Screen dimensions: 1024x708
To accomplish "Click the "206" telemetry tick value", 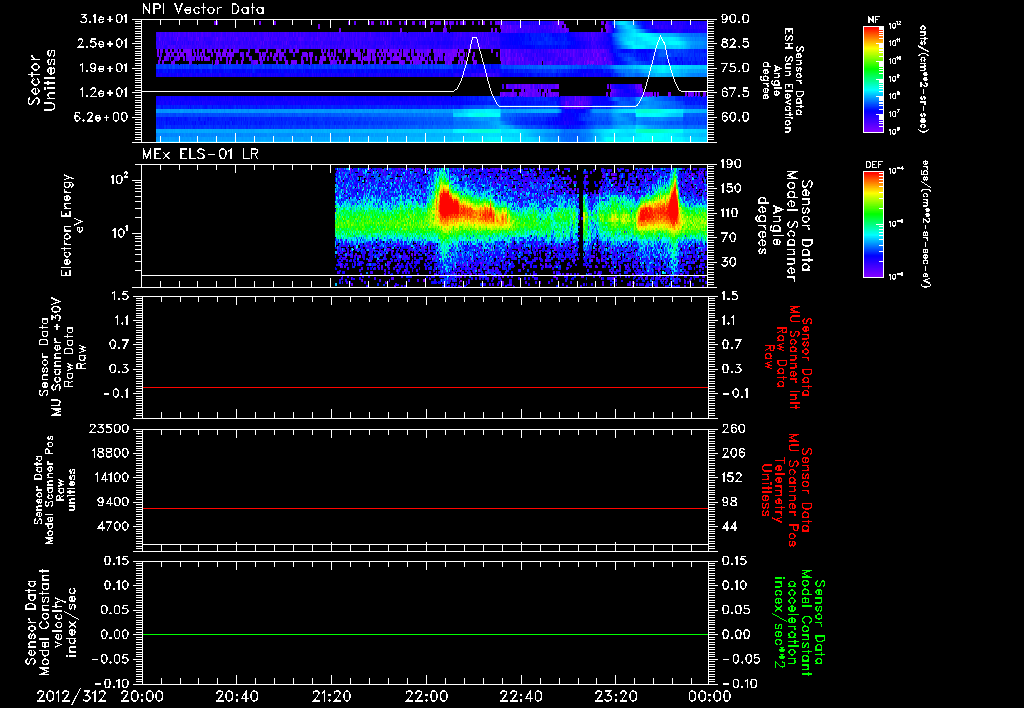I will (732, 453).
